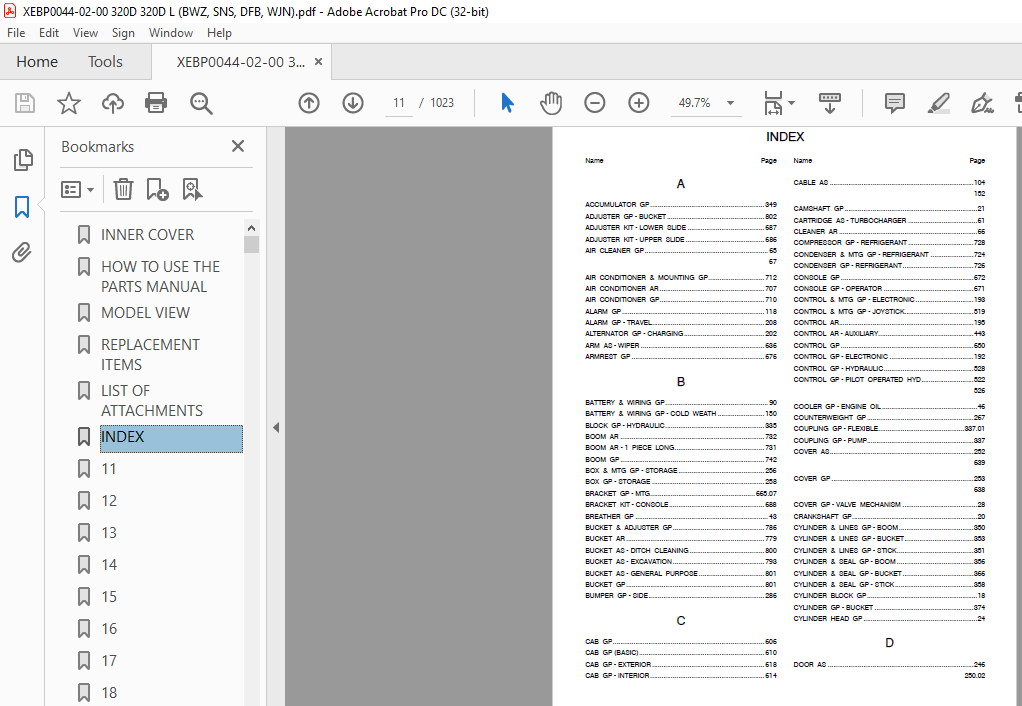Viewport: 1022px width, 706px height.
Task: Open the fit page dropdown arrow
Action: (x=791, y=103)
